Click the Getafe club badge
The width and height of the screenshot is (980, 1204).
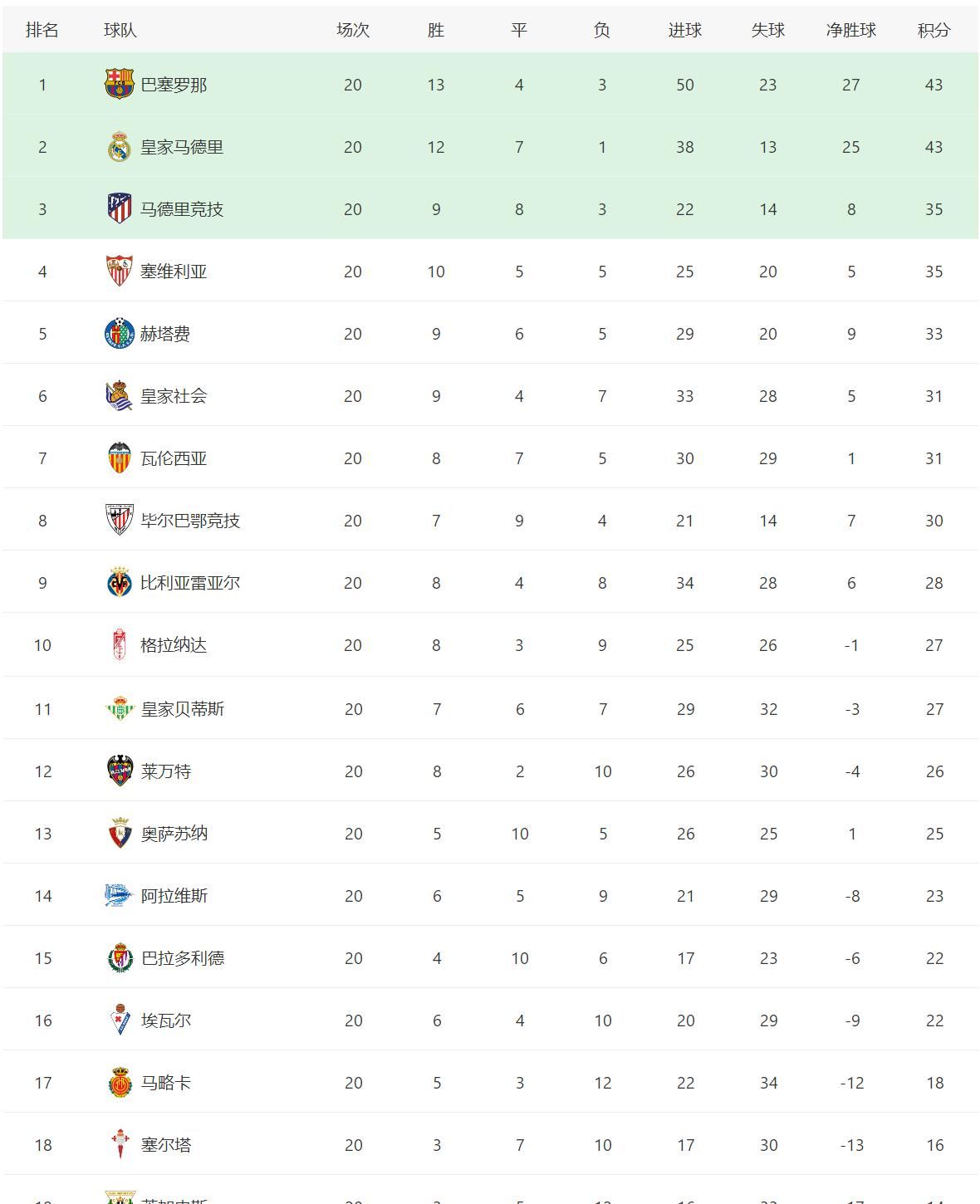point(120,333)
